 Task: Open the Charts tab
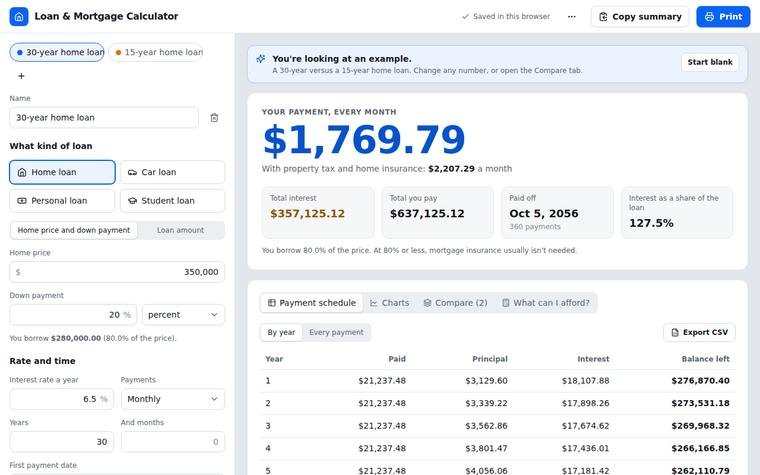click(x=390, y=303)
